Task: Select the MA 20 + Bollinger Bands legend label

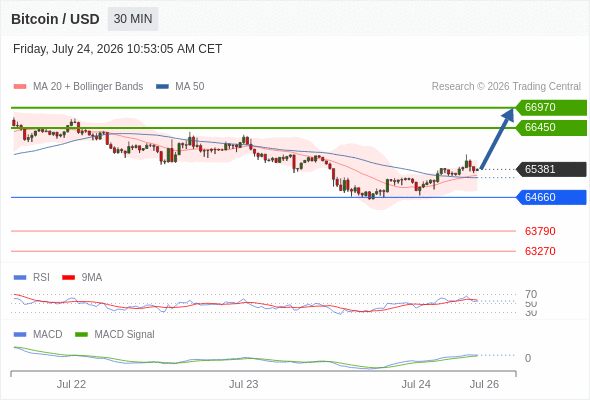Action: tap(88, 87)
